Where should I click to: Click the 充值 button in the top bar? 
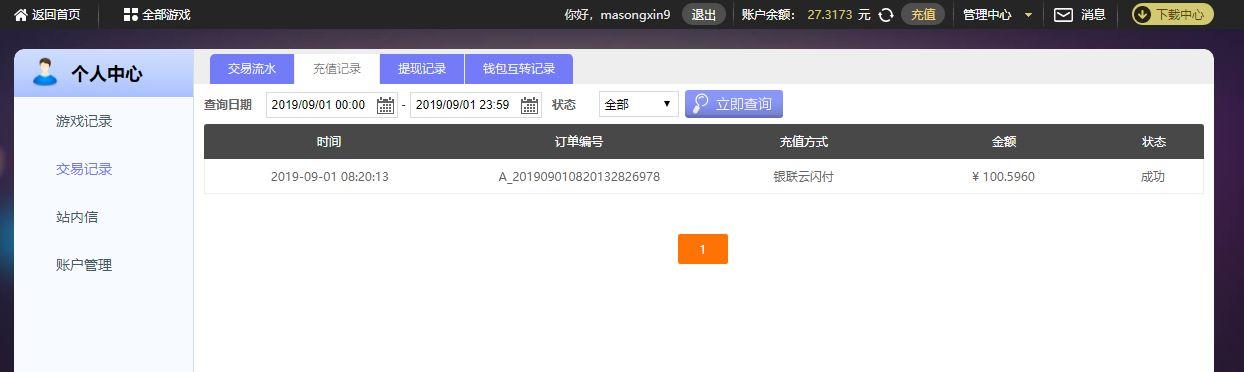pyautogui.click(x=923, y=15)
